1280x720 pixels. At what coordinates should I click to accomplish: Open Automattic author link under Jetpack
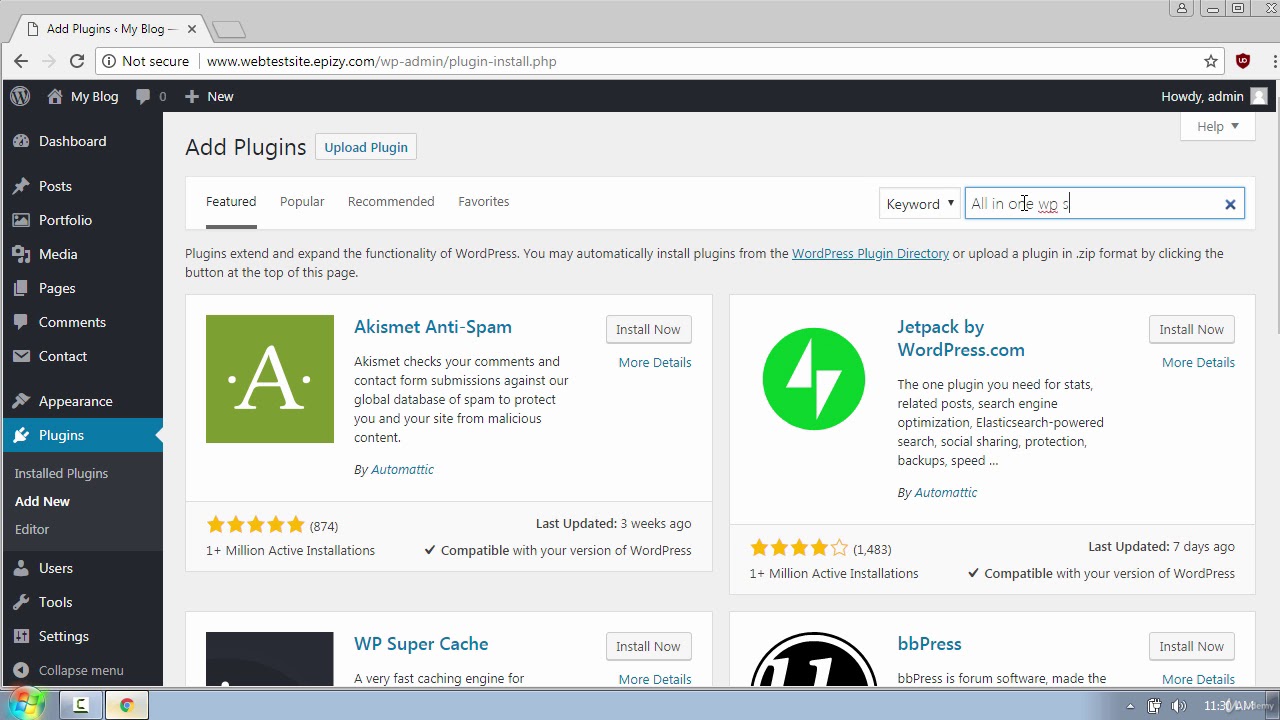click(x=945, y=492)
